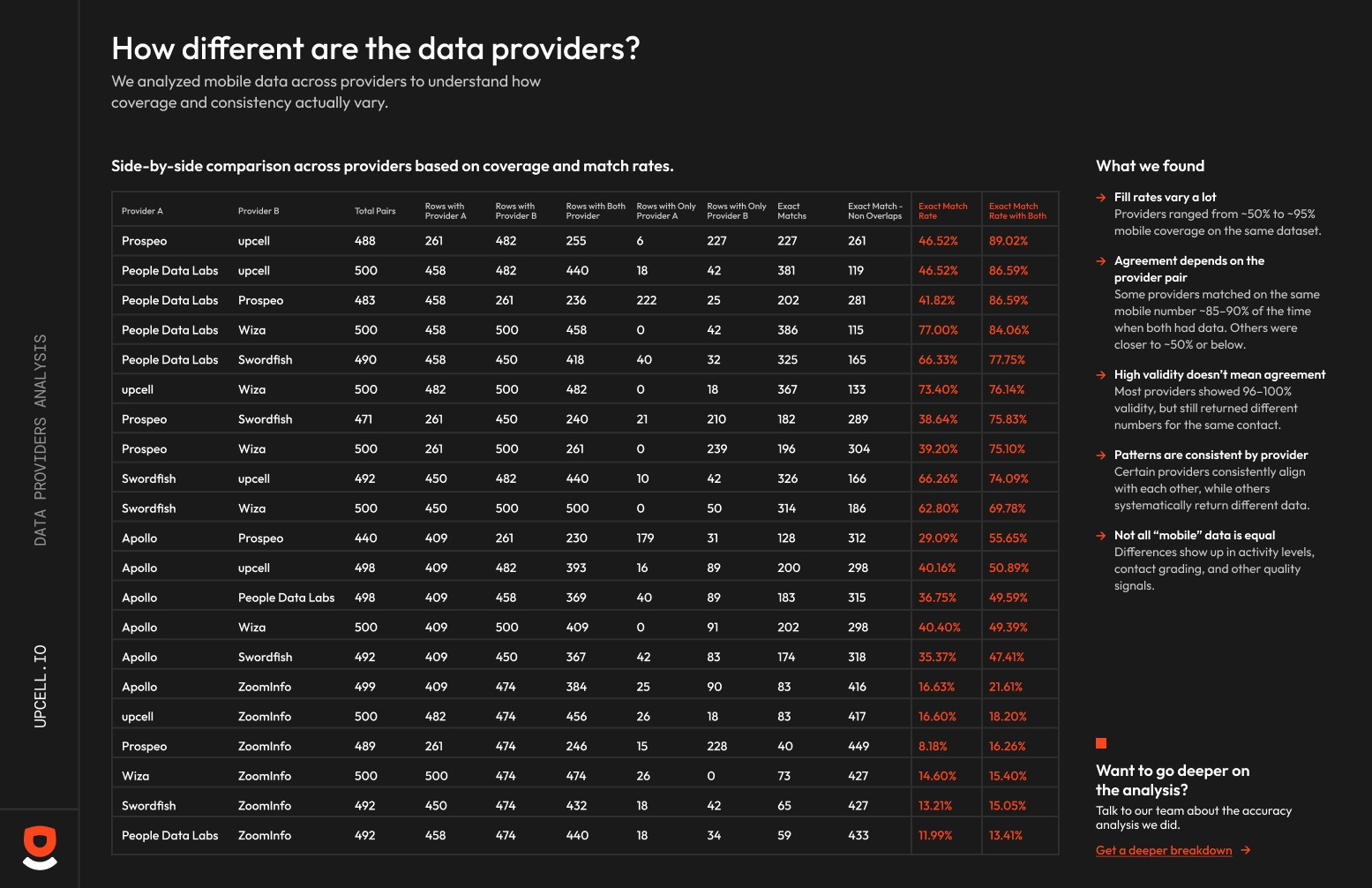Click the arrow beside 'Patterns are consistent by provider'
Viewport: 1372px width, 888px height.
point(1101,455)
